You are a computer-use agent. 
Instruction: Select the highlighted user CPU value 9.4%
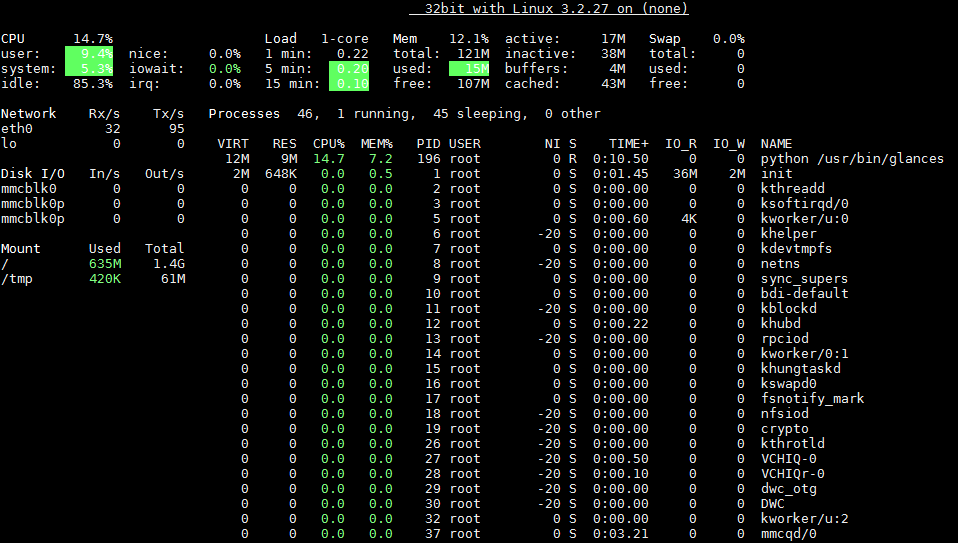pyautogui.click(x=89, y=54)
